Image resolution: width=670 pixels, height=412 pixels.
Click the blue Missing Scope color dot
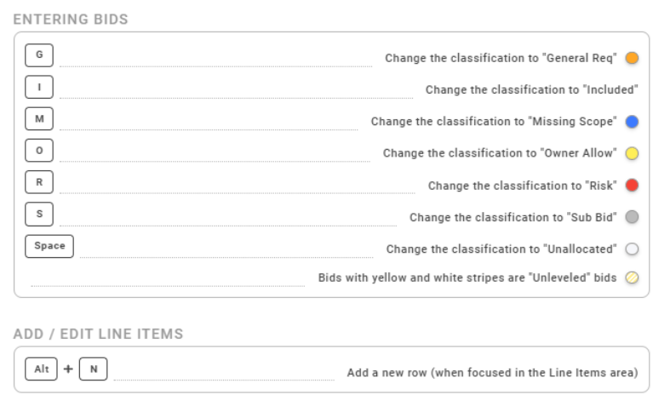[632, 121]
